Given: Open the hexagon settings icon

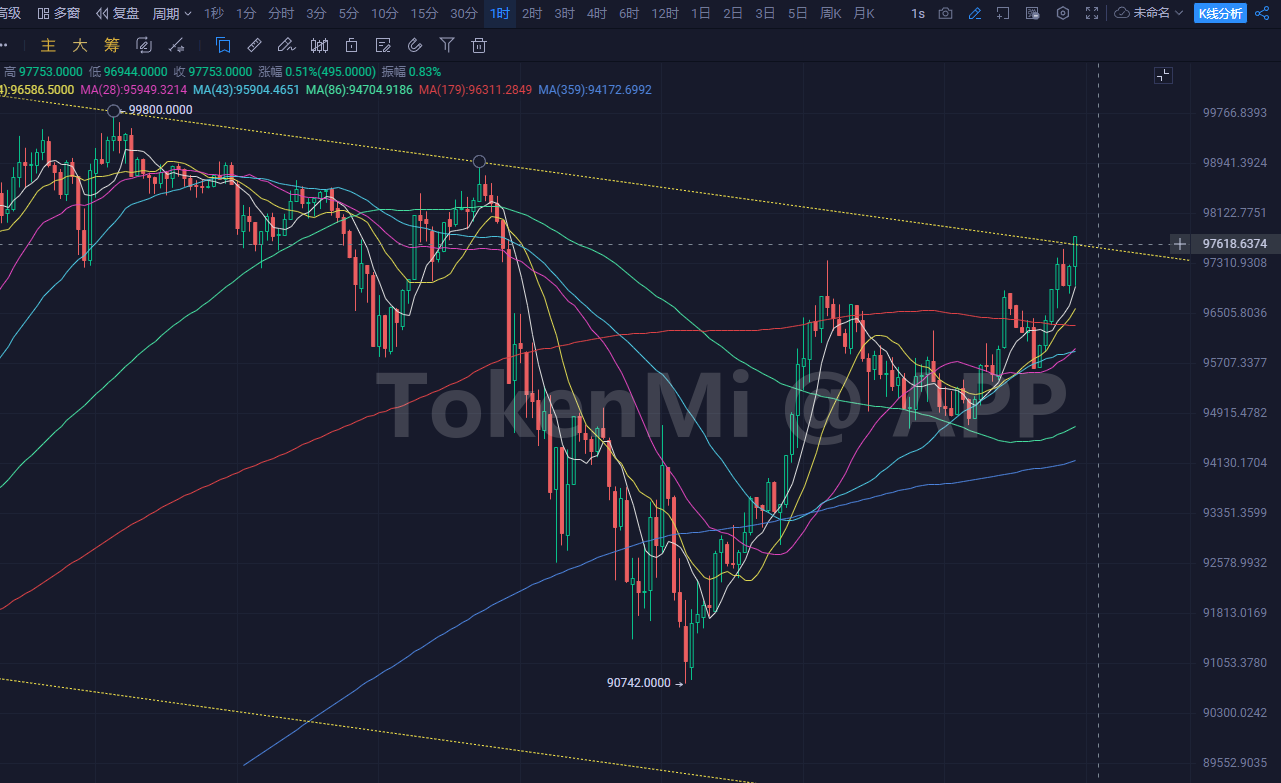Looking at the screenshot, I should (1063, 14).
